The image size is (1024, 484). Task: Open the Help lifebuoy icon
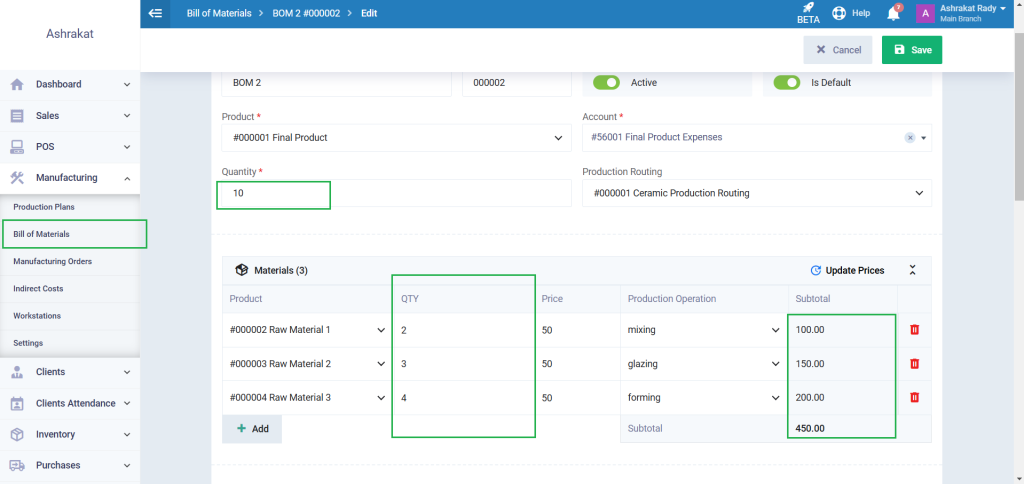pyautogui.click(x=839, y=13)
